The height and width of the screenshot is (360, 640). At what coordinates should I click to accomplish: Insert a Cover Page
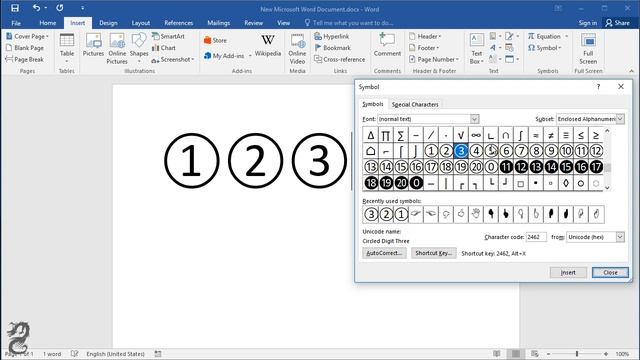pos(27,36)
